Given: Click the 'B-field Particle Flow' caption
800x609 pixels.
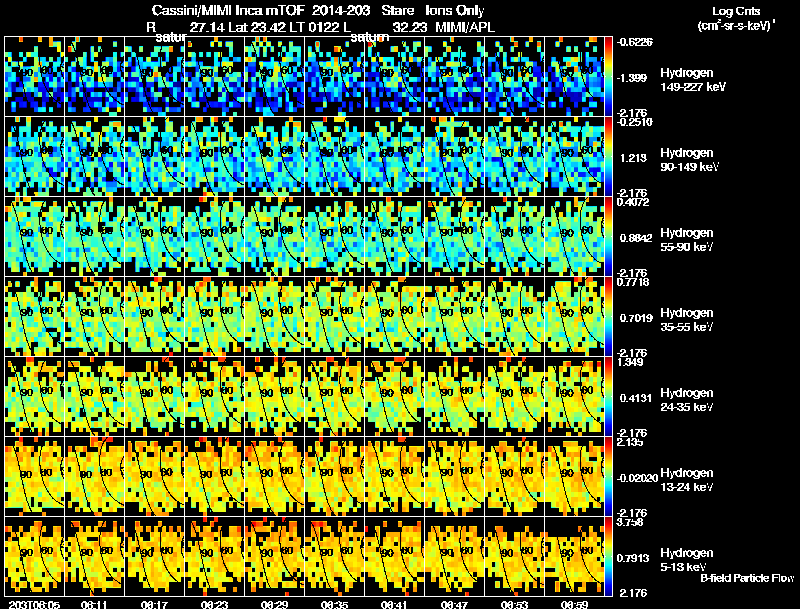Looking at the screenshot, I should pos(747,578).
